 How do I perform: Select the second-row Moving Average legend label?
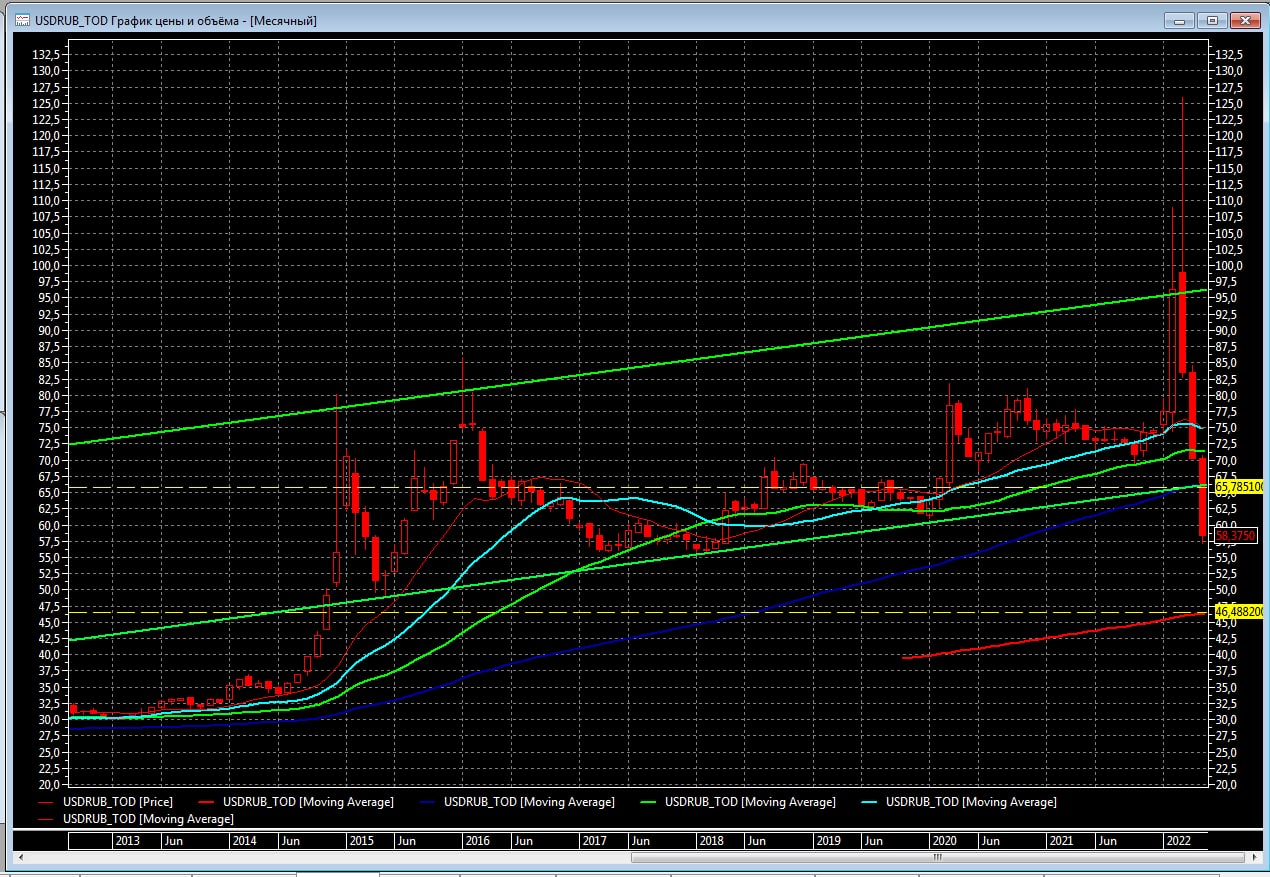tap(148, 819)
